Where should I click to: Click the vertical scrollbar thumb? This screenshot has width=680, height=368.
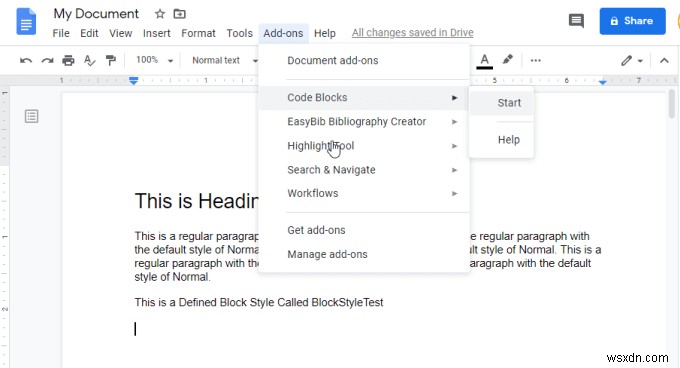[x=671, y=103]
